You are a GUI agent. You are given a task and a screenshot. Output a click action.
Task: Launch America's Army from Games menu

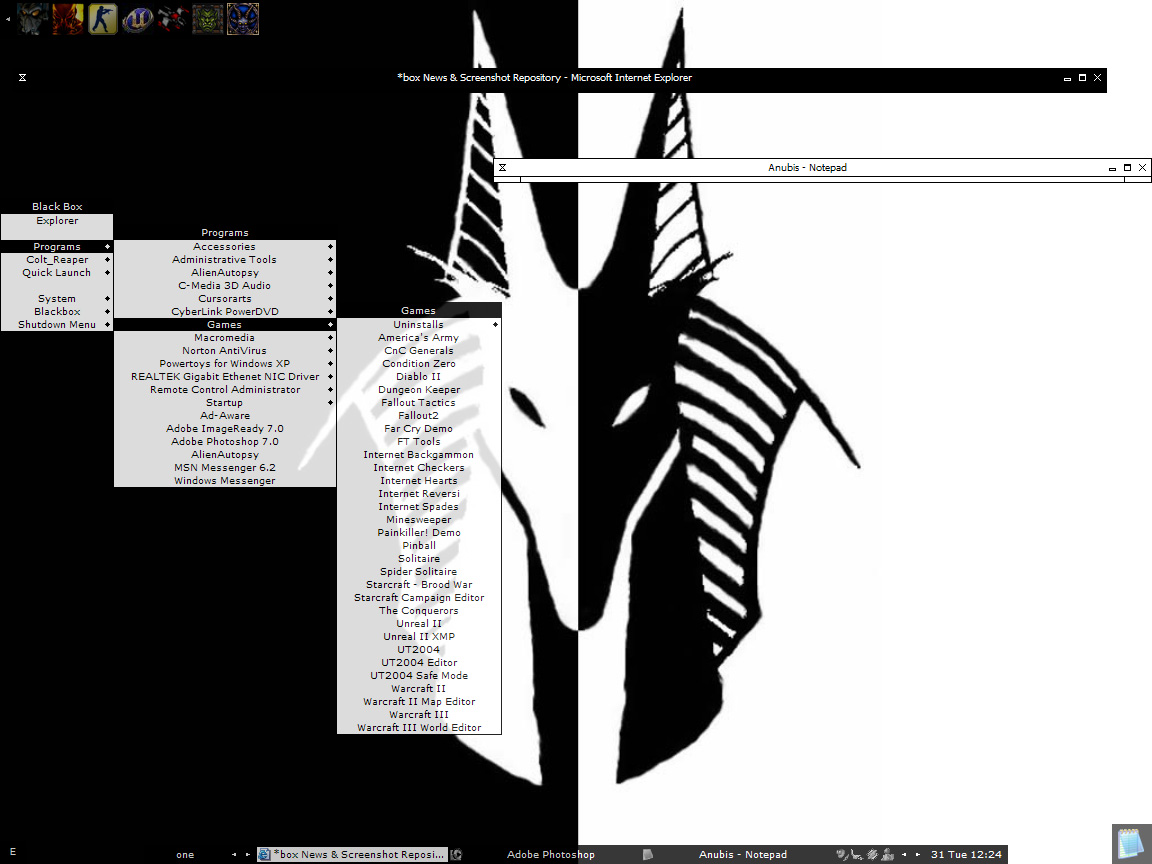point(419,338)
